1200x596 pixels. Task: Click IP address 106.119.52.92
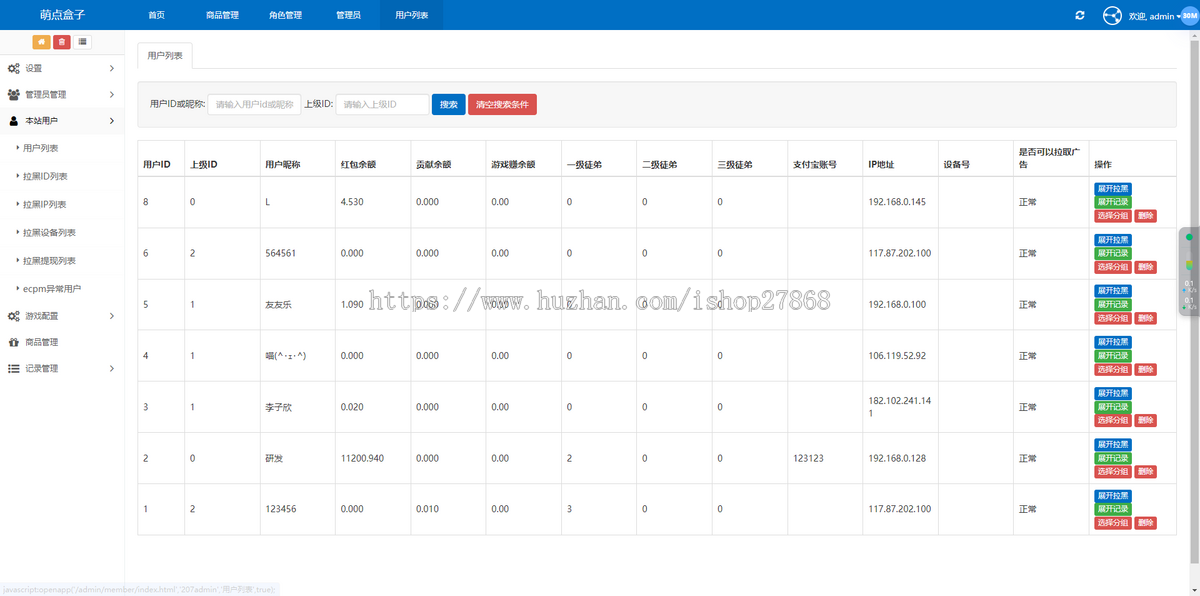[897, 356]
